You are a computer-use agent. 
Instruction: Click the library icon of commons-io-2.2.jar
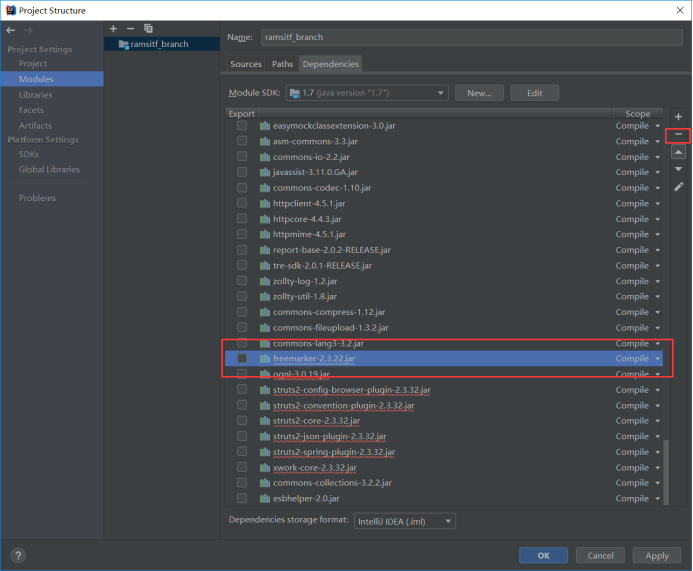pos(265,157)
